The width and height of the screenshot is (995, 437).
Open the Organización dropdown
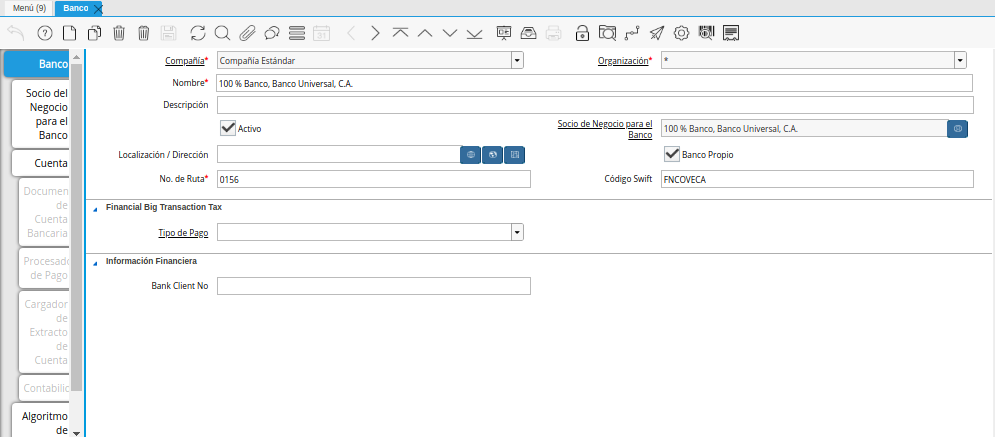coord(961,61)
